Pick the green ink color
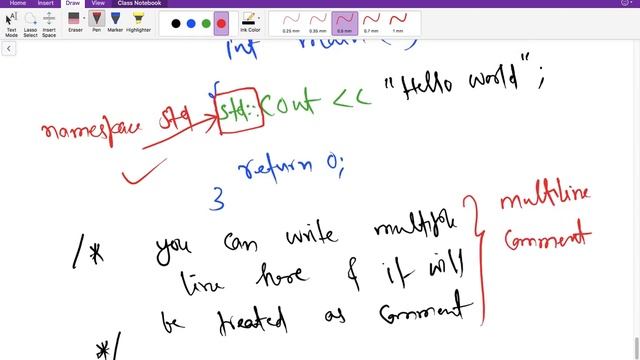 (x=206, y=24)
